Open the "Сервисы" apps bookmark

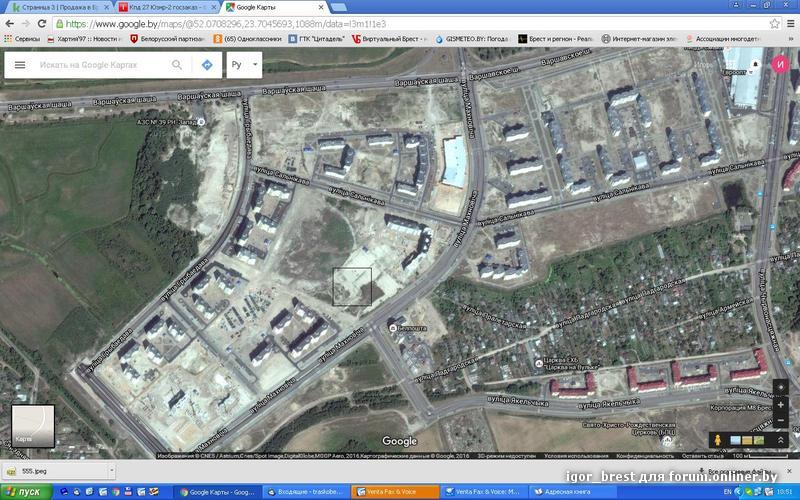[x=22, y=39]
